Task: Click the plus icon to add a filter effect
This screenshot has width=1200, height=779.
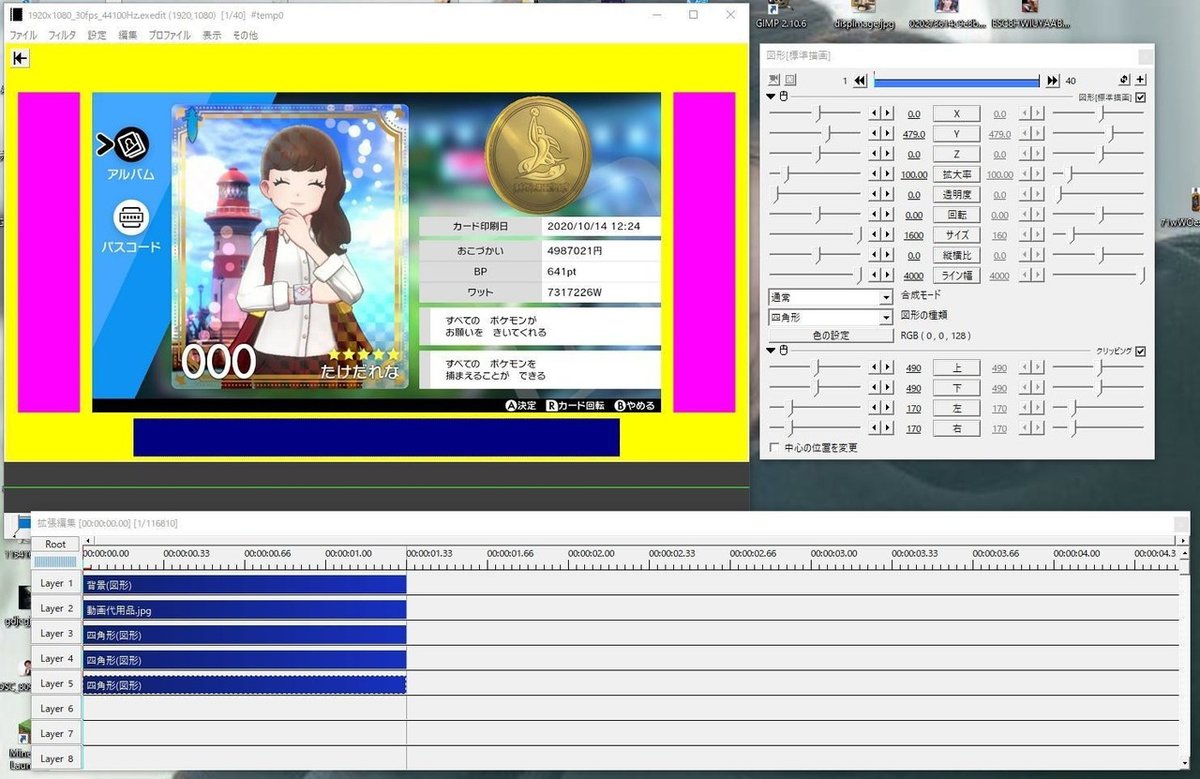Action: pos(1139,80)
